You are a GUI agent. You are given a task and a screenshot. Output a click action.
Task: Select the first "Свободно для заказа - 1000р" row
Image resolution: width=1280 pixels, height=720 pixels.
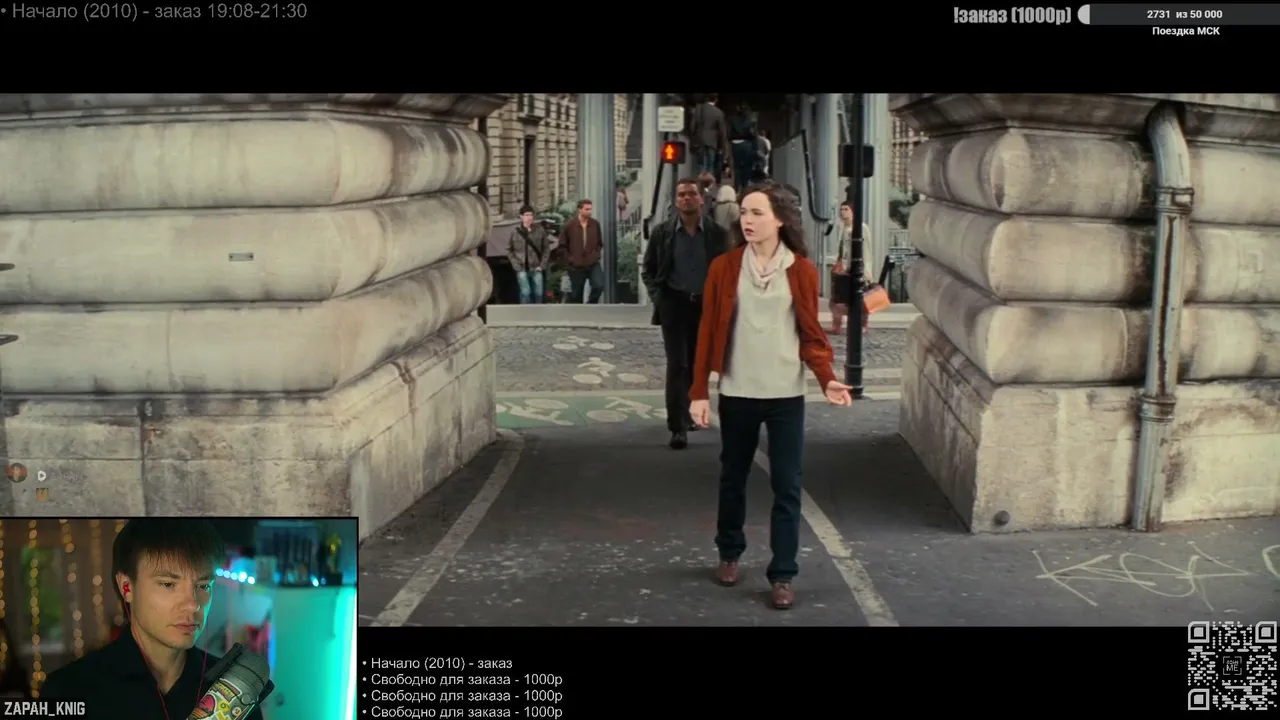462,680
